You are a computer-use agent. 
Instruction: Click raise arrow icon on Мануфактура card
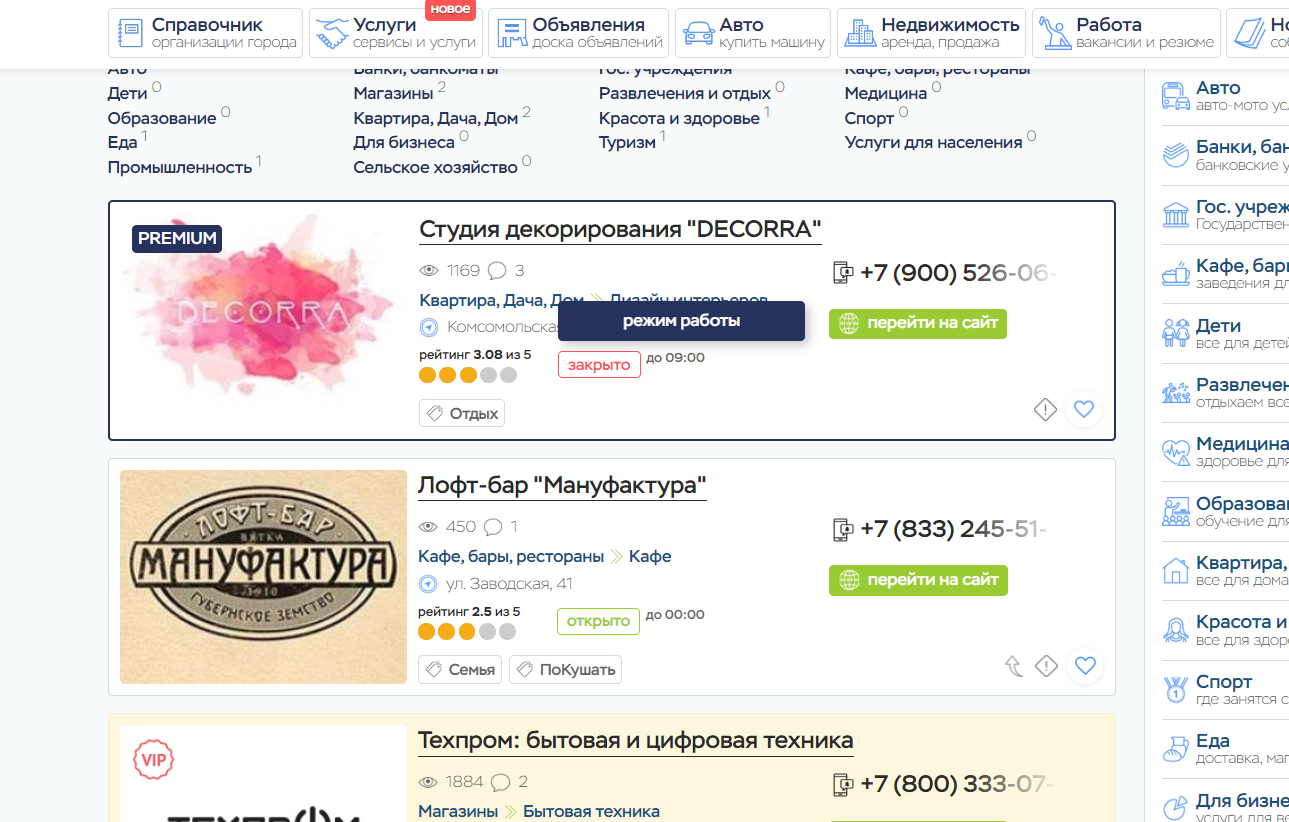tap(1014, 666)
